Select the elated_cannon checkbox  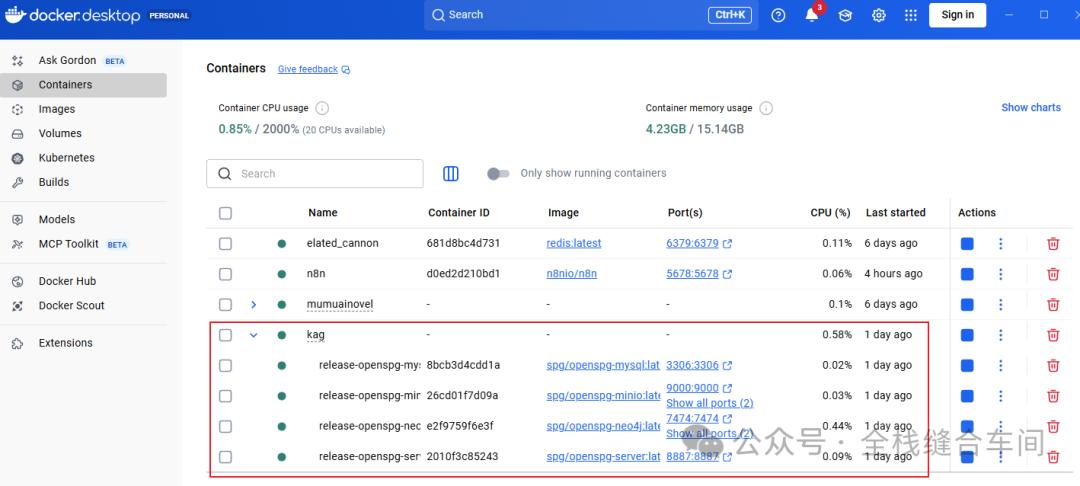[225, 244]
